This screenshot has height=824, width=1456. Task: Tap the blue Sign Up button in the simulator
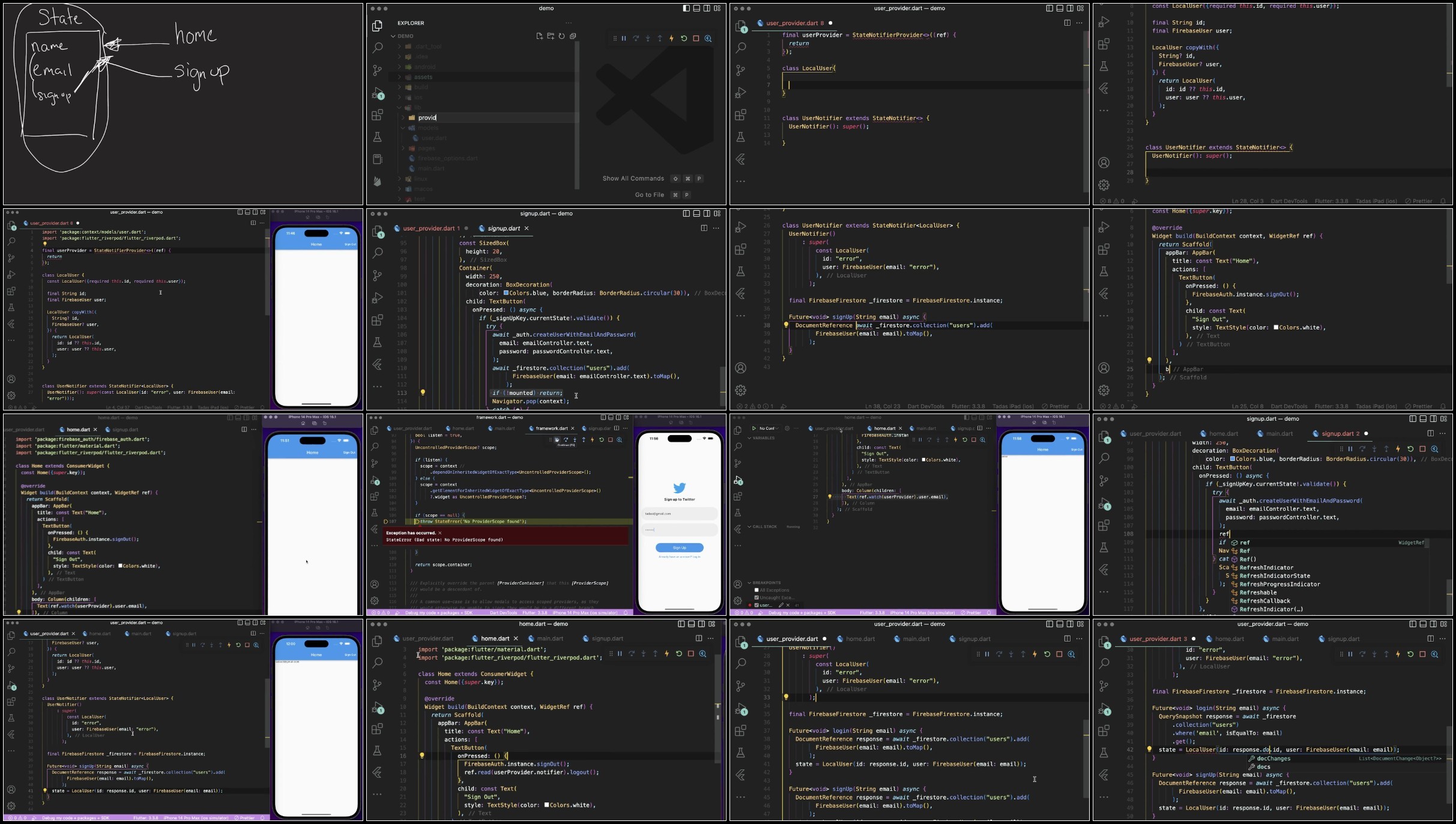(x=679, y=547)
